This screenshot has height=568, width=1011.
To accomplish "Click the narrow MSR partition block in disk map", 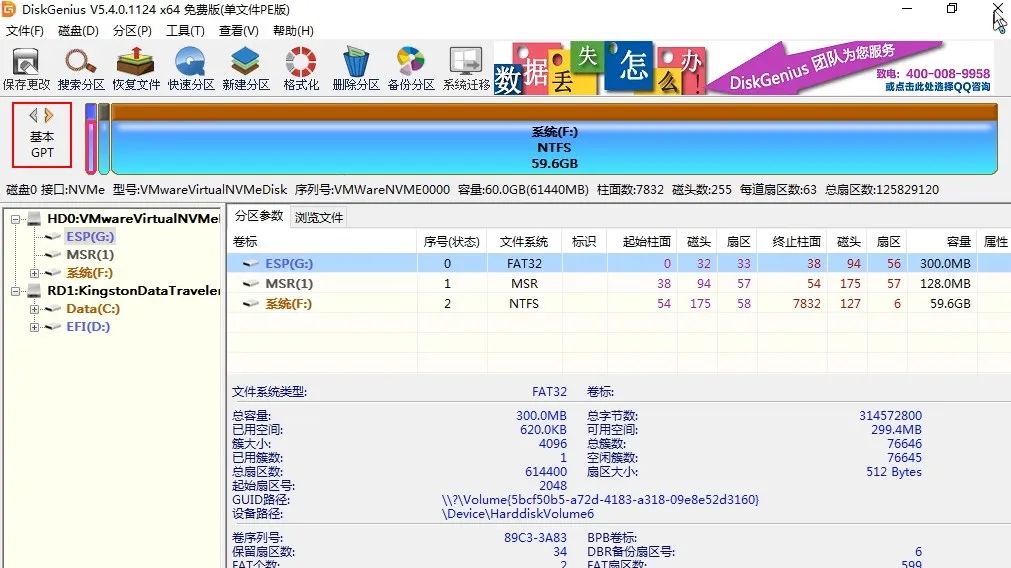I will pos(104,139).
